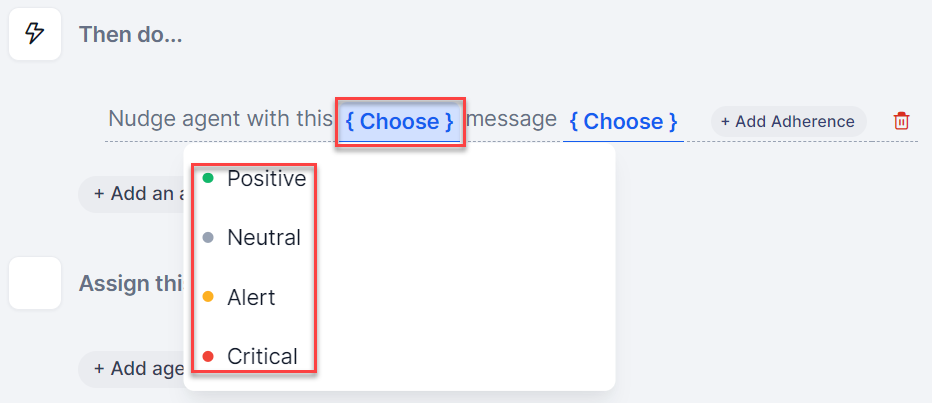932x403 pixels.
Task: Click the 'Then do...' section heading
Action: [131, 34]
